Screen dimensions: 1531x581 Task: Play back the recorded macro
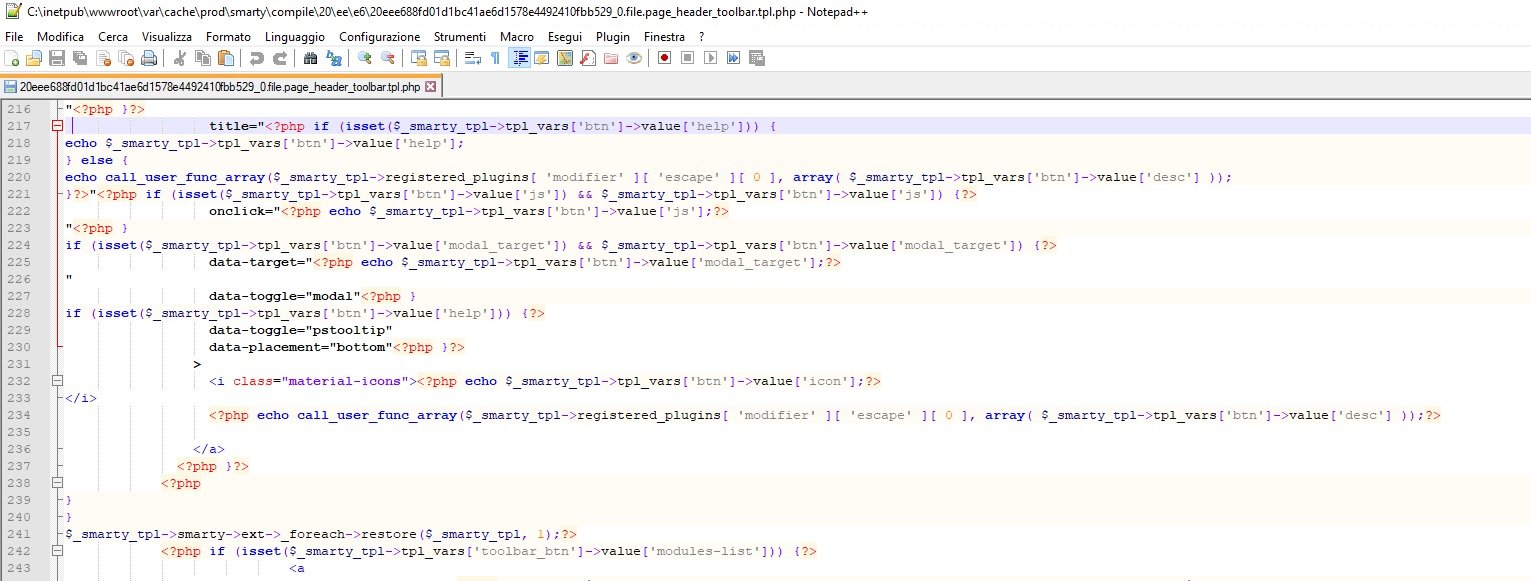coord(710,58)
